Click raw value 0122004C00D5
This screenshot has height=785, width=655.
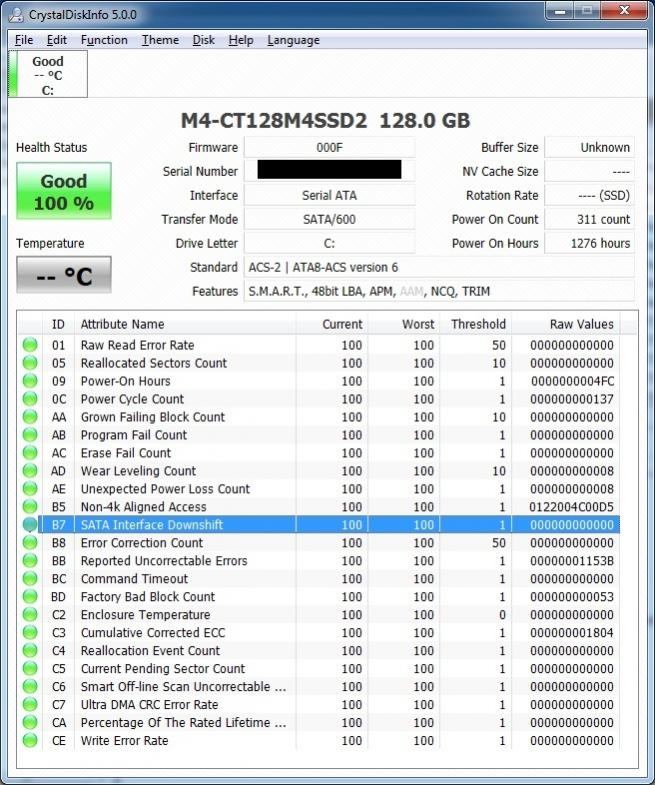coord(571,507)
